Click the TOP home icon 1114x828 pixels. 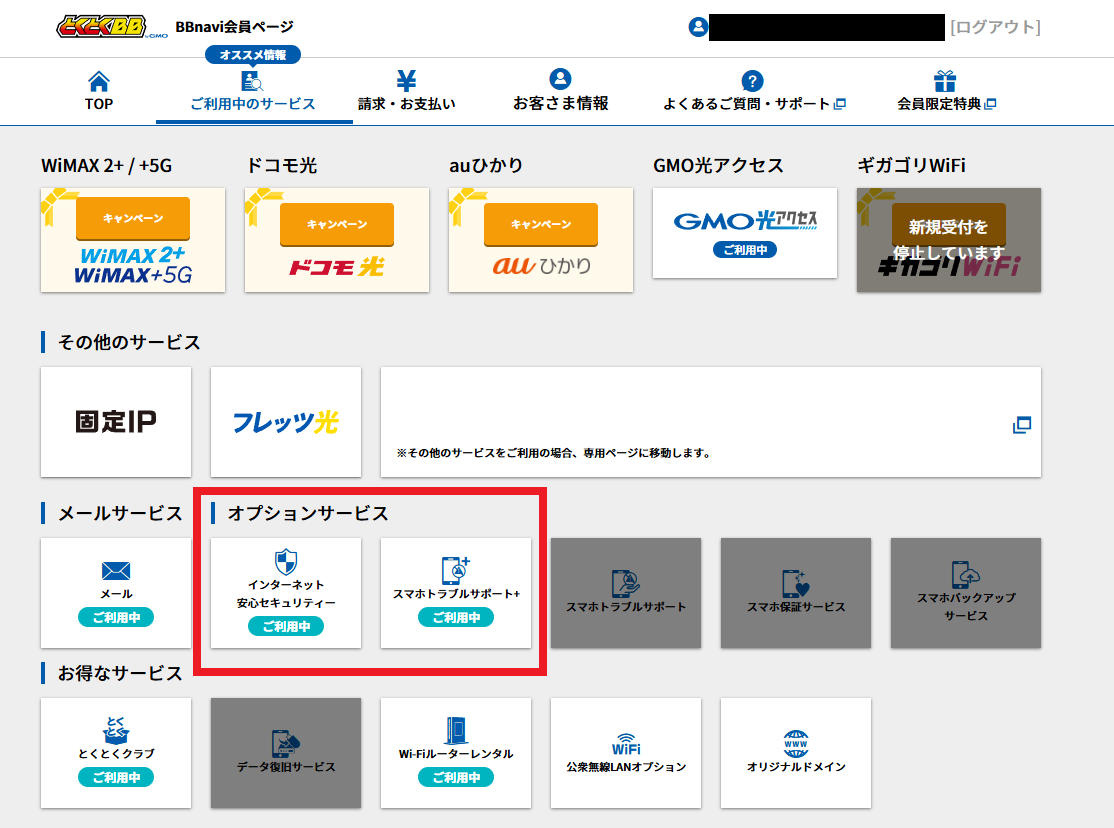point(99,82)
